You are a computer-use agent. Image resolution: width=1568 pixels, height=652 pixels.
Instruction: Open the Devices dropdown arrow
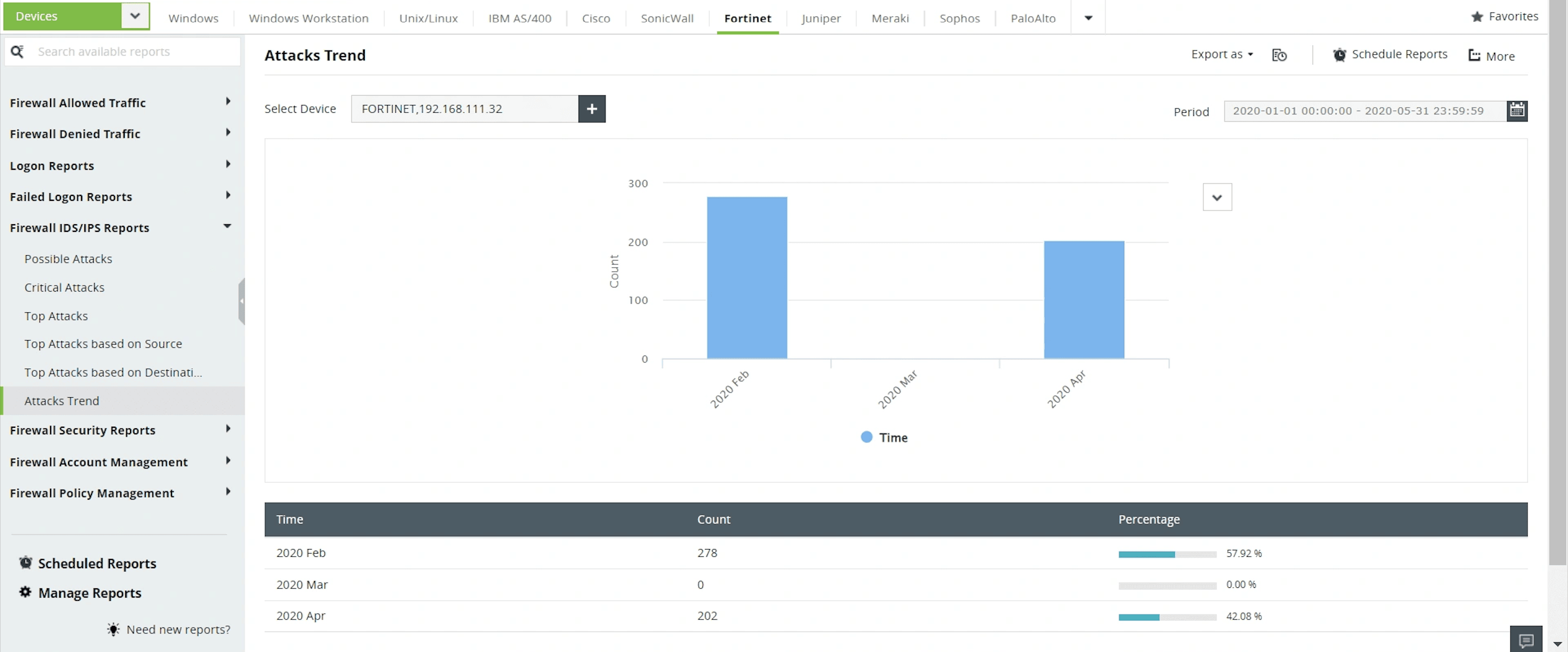pos(135,16)
